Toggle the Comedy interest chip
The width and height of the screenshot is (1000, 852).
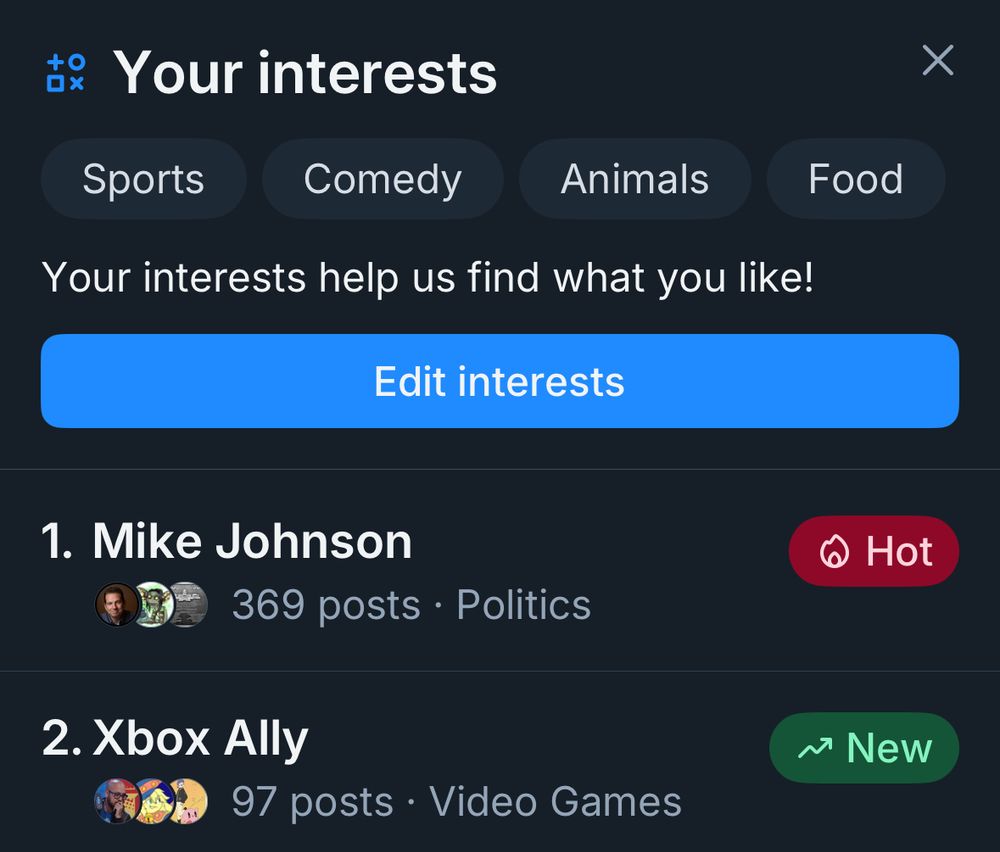382,179
